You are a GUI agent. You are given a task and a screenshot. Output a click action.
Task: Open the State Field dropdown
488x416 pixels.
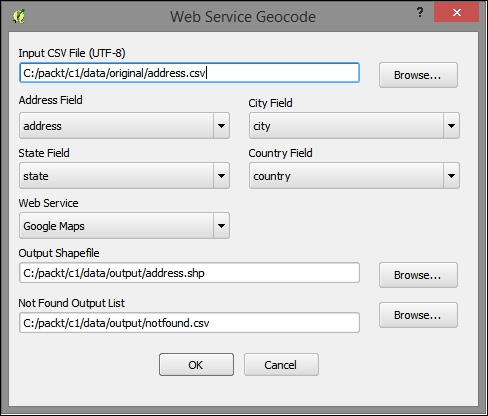124,176
